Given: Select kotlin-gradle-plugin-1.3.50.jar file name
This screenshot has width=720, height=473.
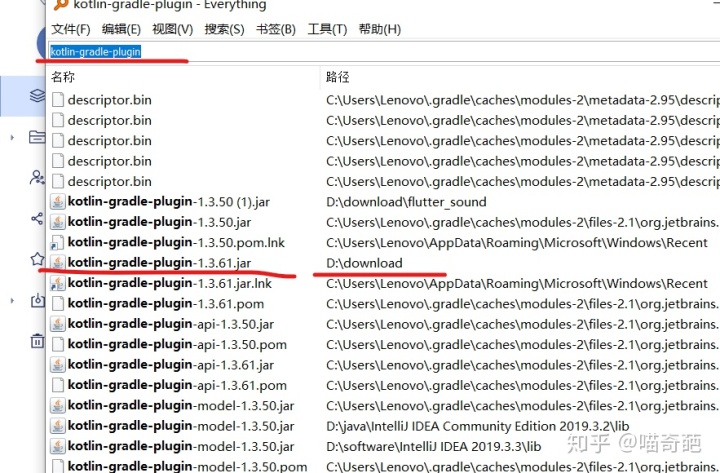Looking at the screenshot, I should 159,222.
